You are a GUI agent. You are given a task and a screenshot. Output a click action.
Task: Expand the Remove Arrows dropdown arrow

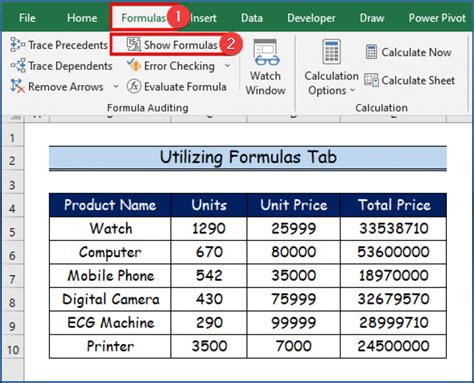click(x=116, y=87)
